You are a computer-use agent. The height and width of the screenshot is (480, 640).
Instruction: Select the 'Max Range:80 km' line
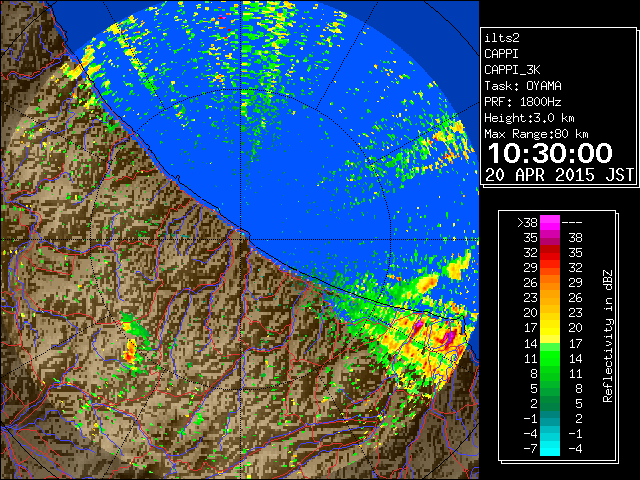(x=536, y=134)
